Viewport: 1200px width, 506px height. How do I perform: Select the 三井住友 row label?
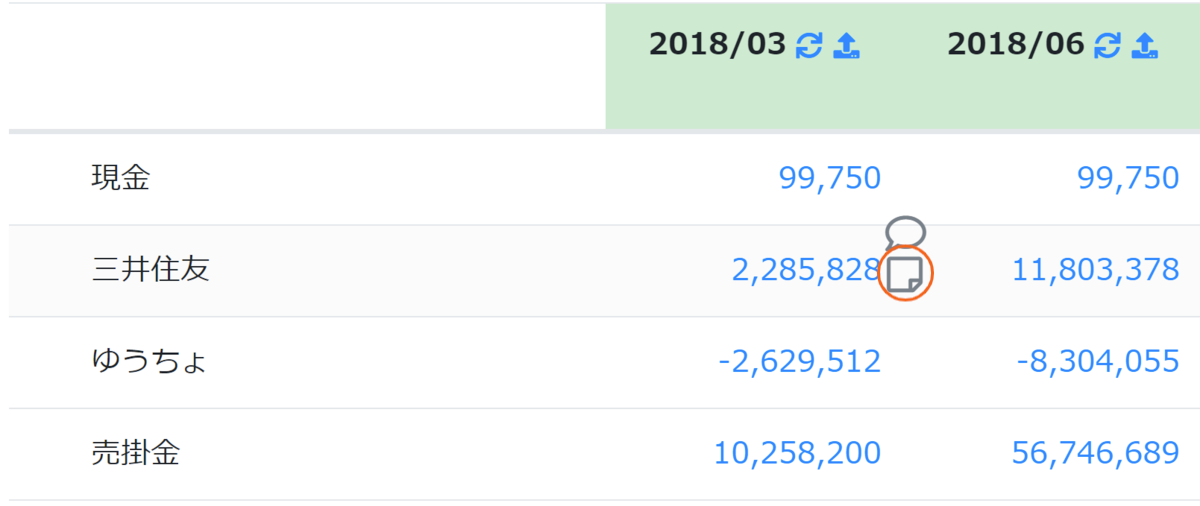(x=150, y=271)
